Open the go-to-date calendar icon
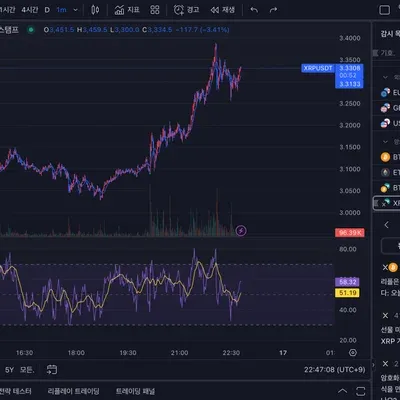Screen dimensions: 400x400 pos(52,369)
